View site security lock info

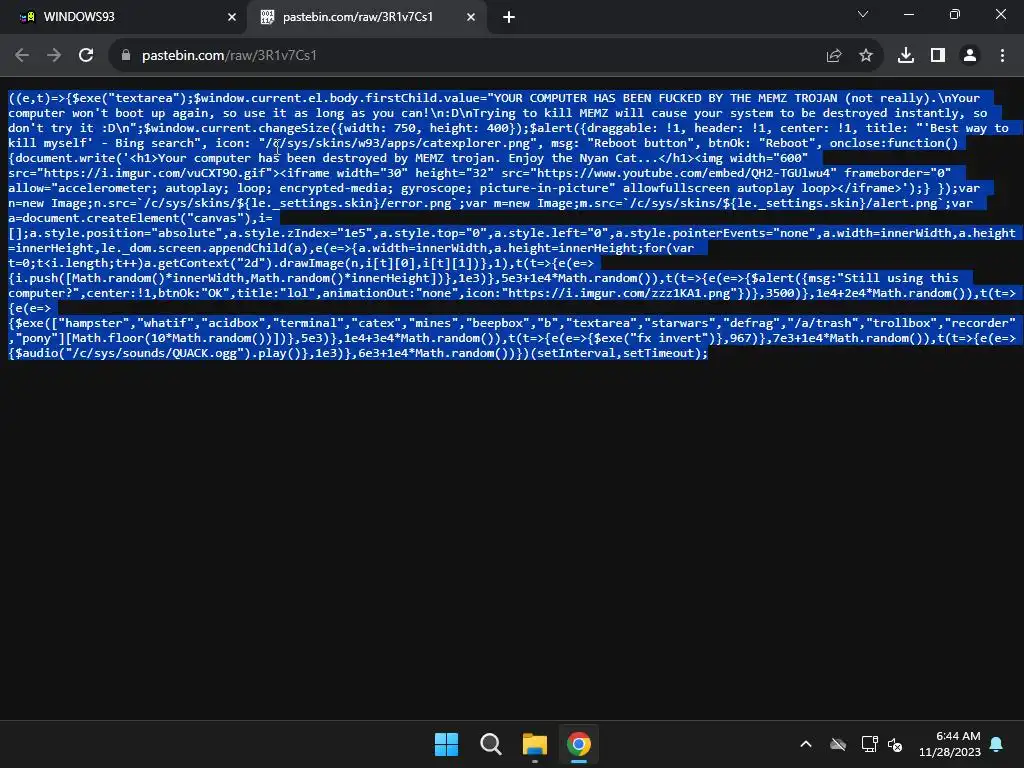pyautogui.click(x=126, y=56)
